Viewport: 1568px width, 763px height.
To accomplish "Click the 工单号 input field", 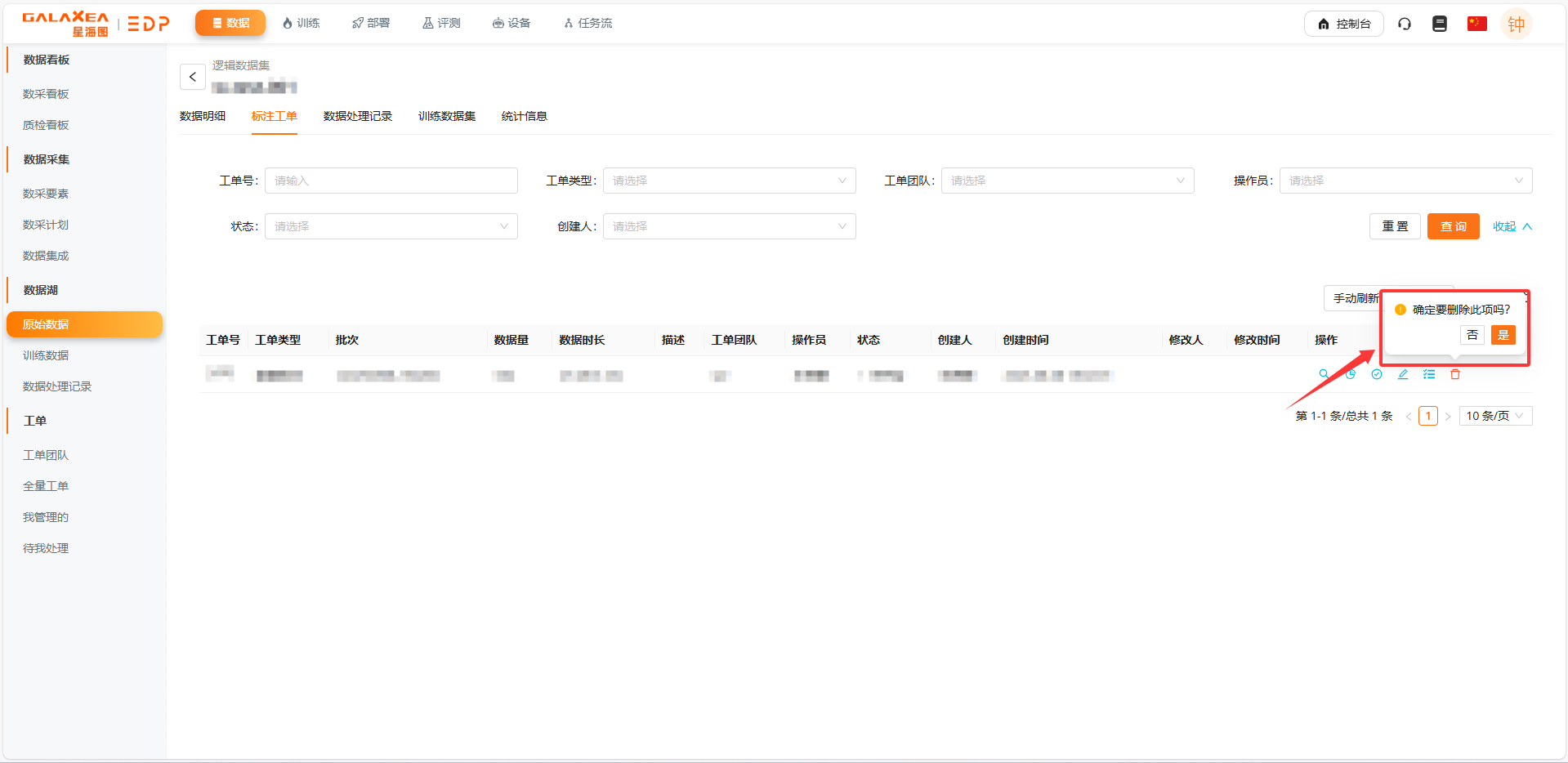I will (x=391, y=181).
